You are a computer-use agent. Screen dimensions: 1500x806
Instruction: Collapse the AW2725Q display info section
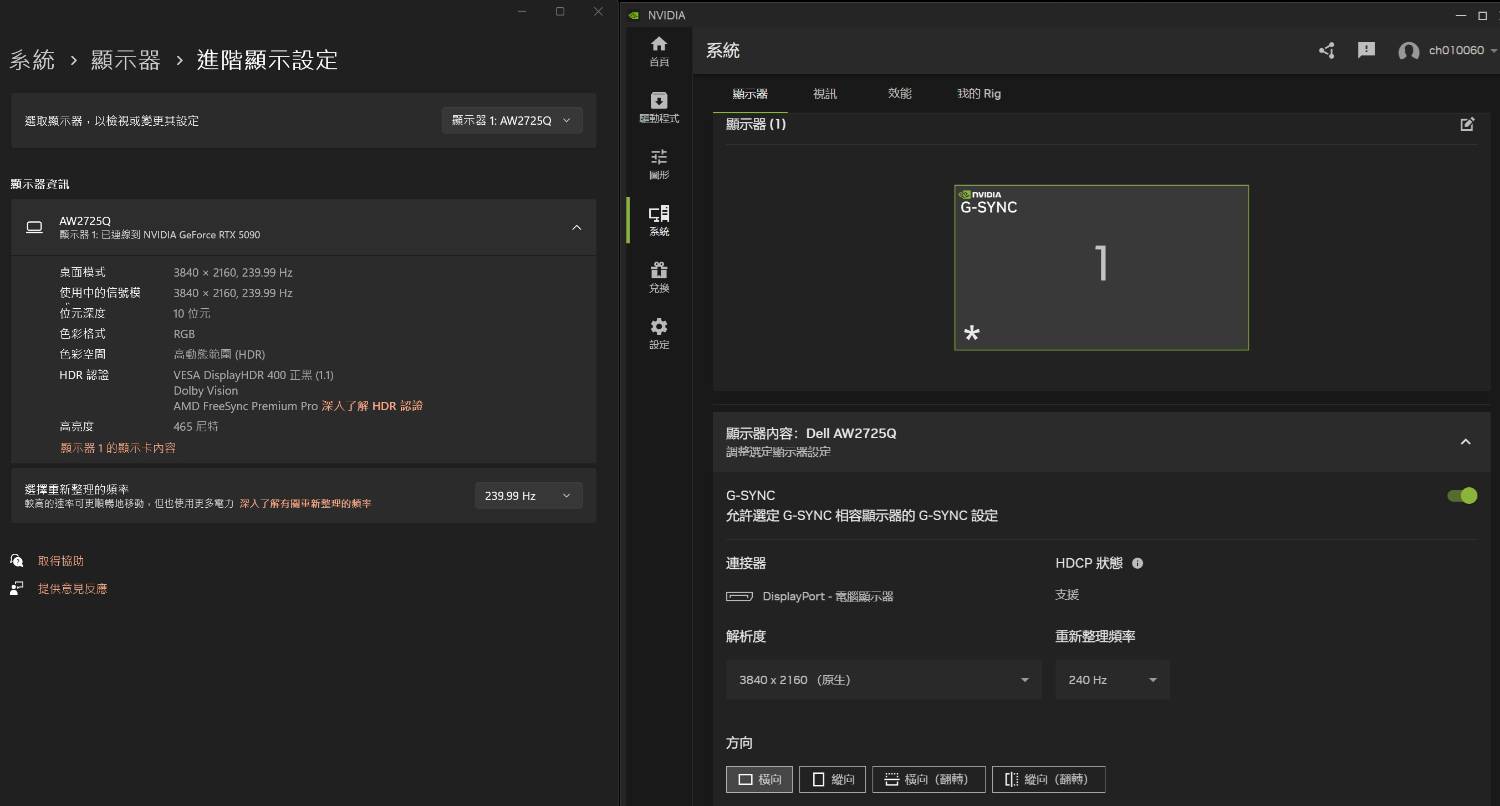coord(576,227)
